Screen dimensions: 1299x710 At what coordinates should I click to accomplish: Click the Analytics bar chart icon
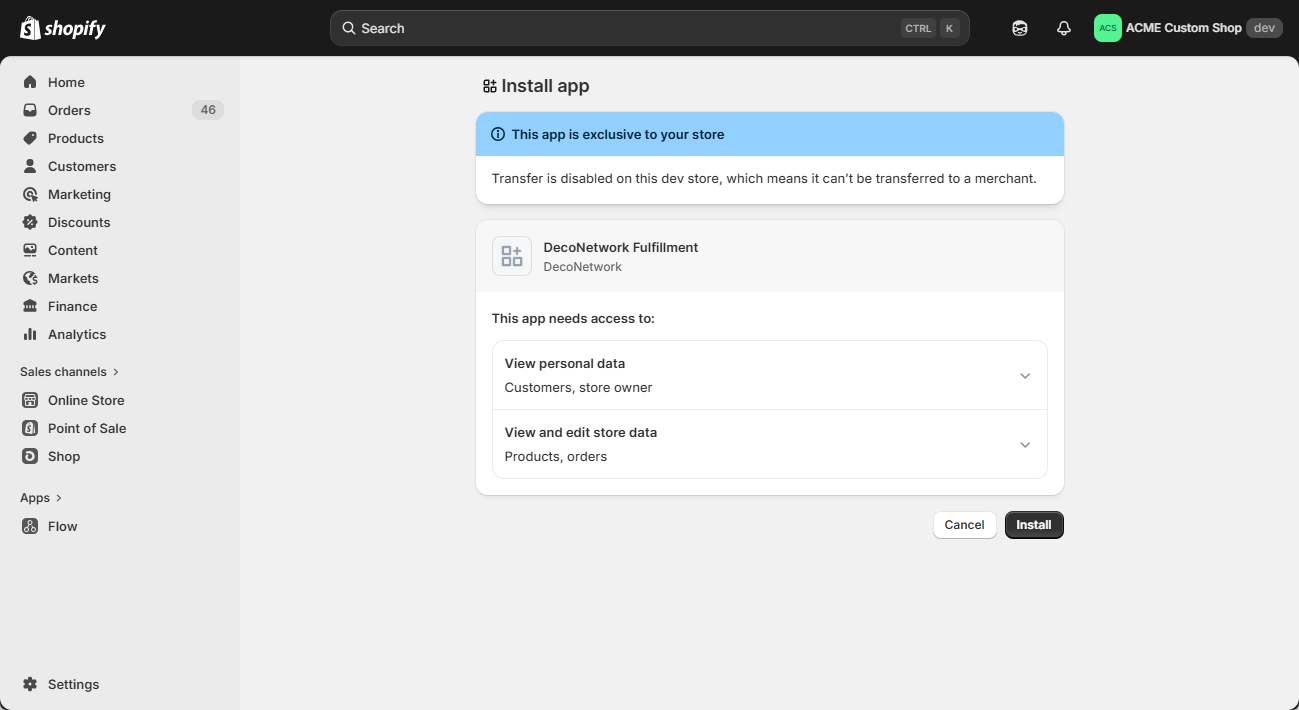pos(30,334)
